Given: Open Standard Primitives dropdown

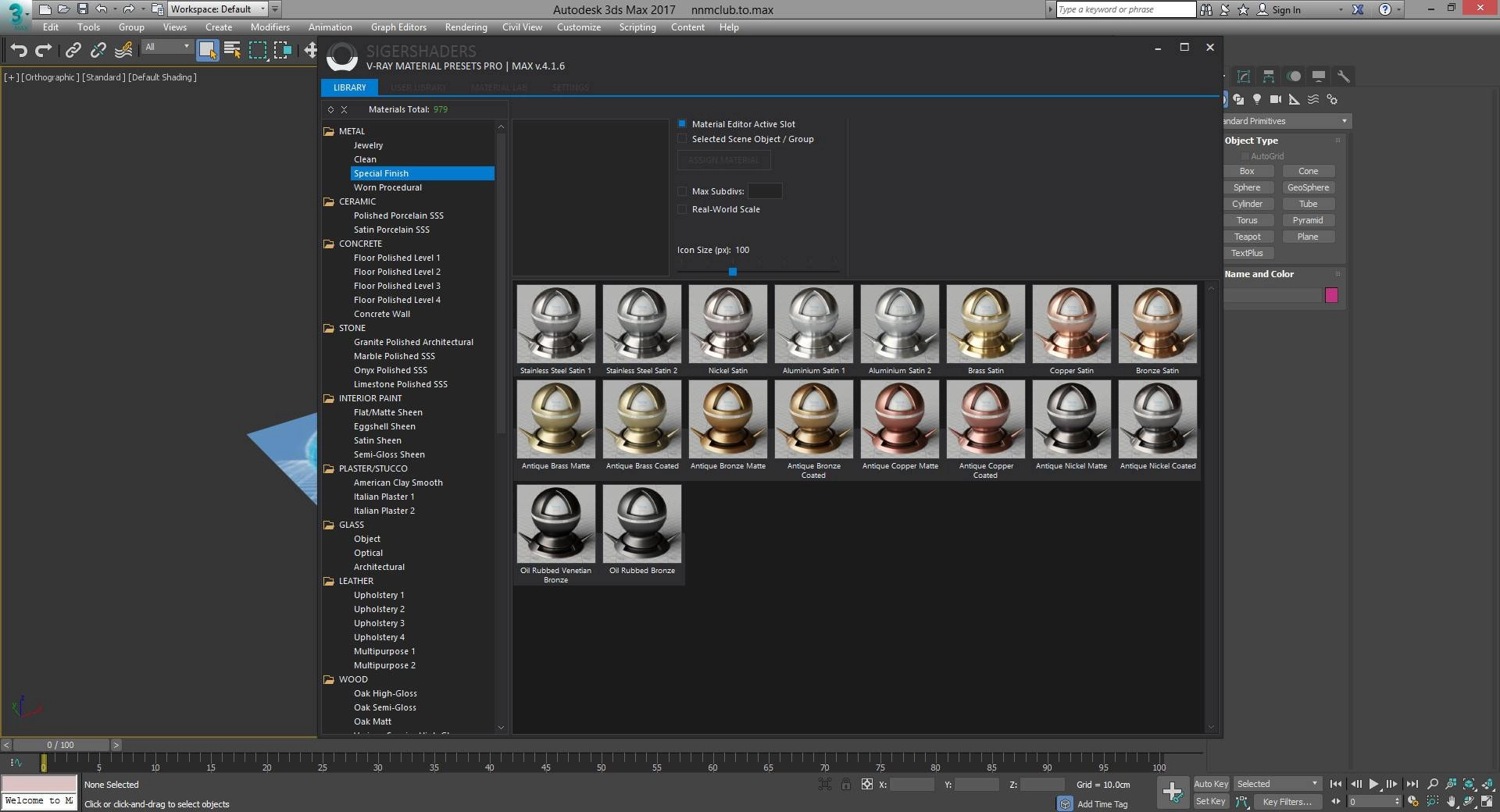Looking at the screenshot, I should 1287,121.
